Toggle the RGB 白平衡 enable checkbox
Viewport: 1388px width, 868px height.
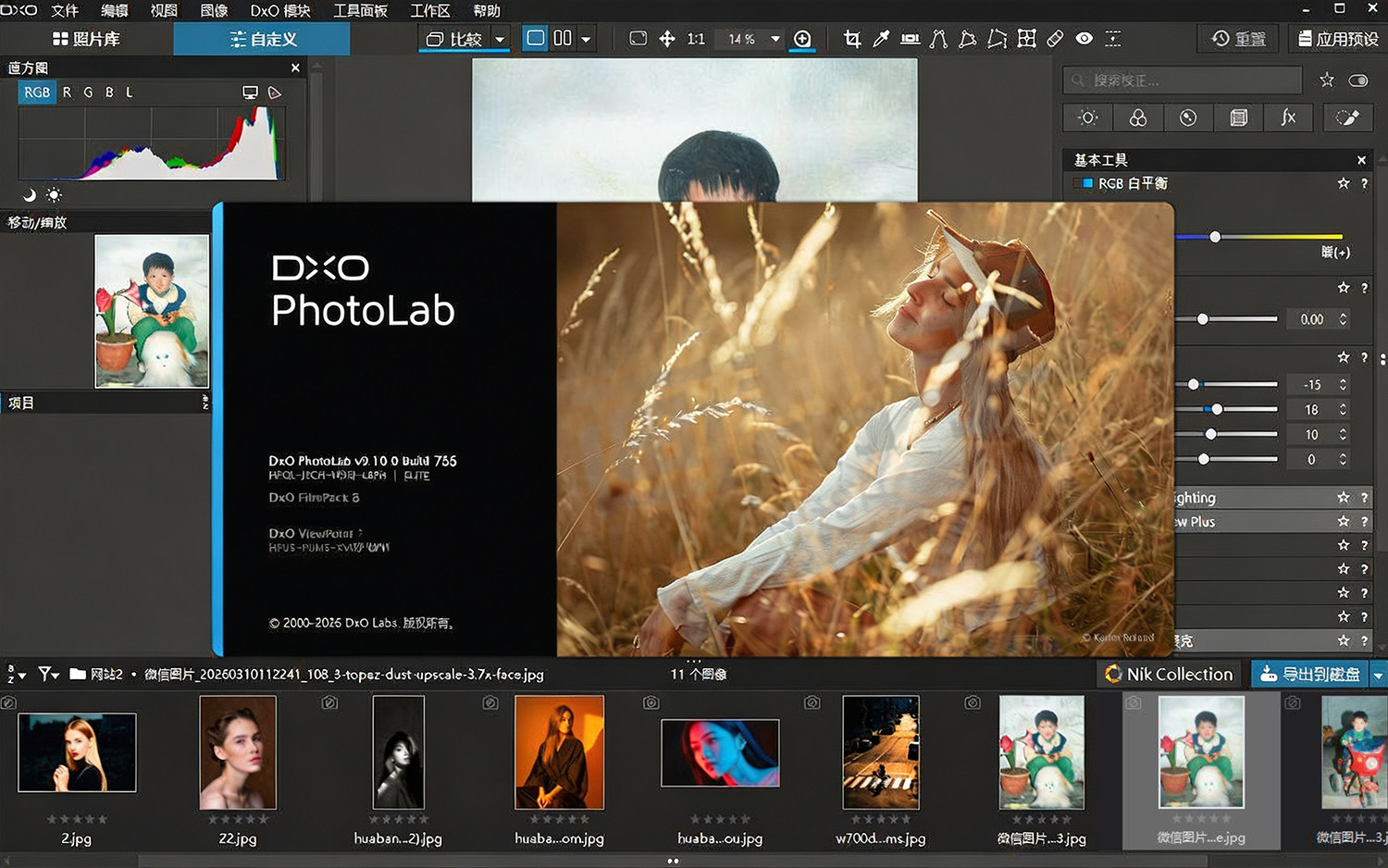(1087, 183)
